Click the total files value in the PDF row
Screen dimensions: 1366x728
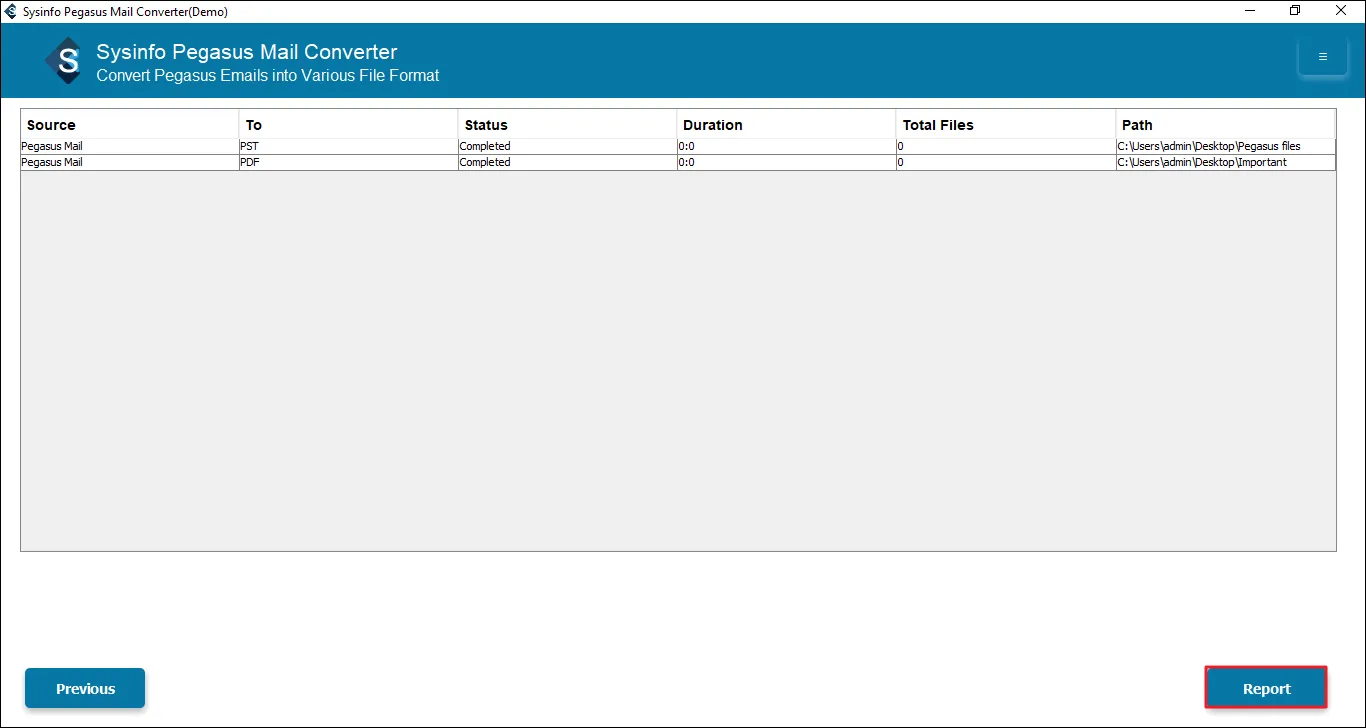1006,162
